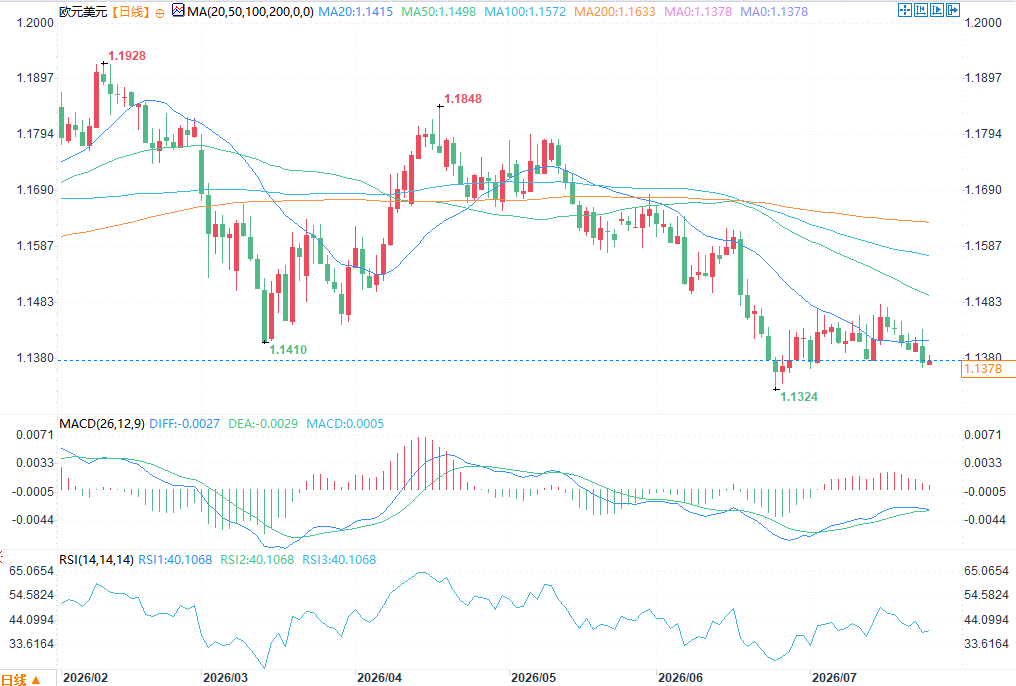The height and width of the screenshot is (686, 1016).
Task: Click the MACD(26,12,9) indicator title
Action: coord(102,424)
